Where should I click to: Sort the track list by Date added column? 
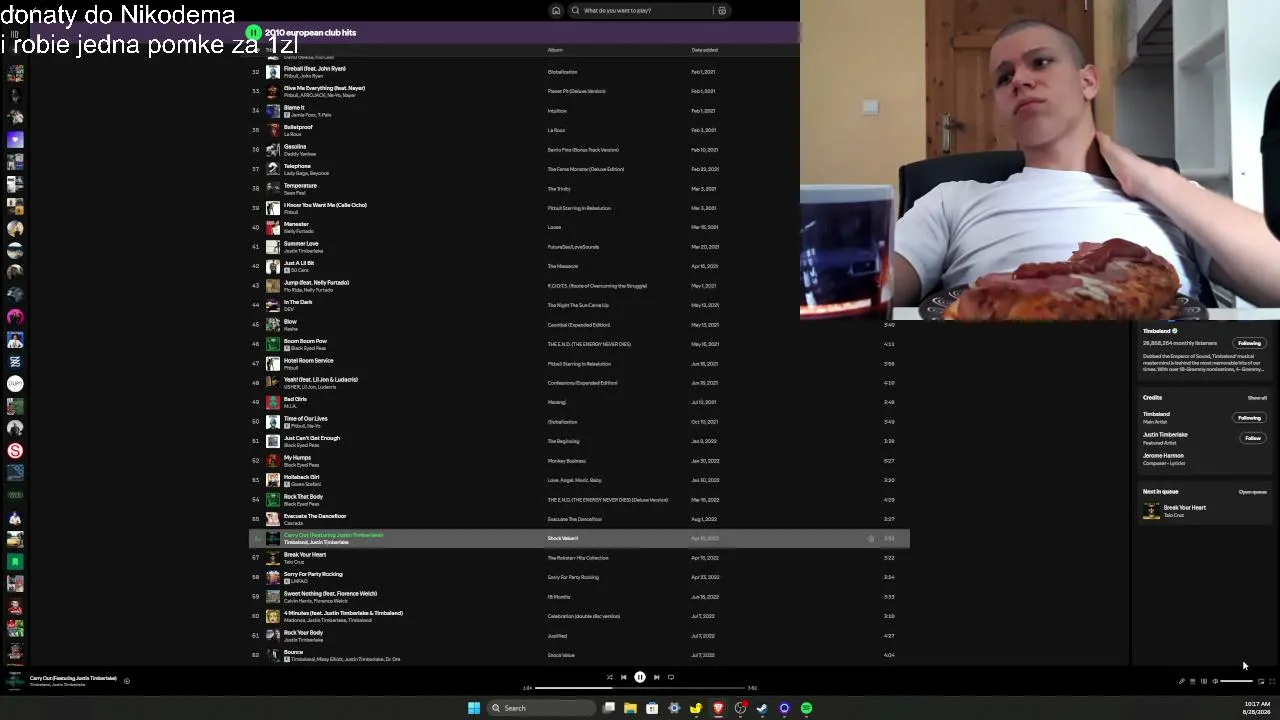tap(704, 50)
